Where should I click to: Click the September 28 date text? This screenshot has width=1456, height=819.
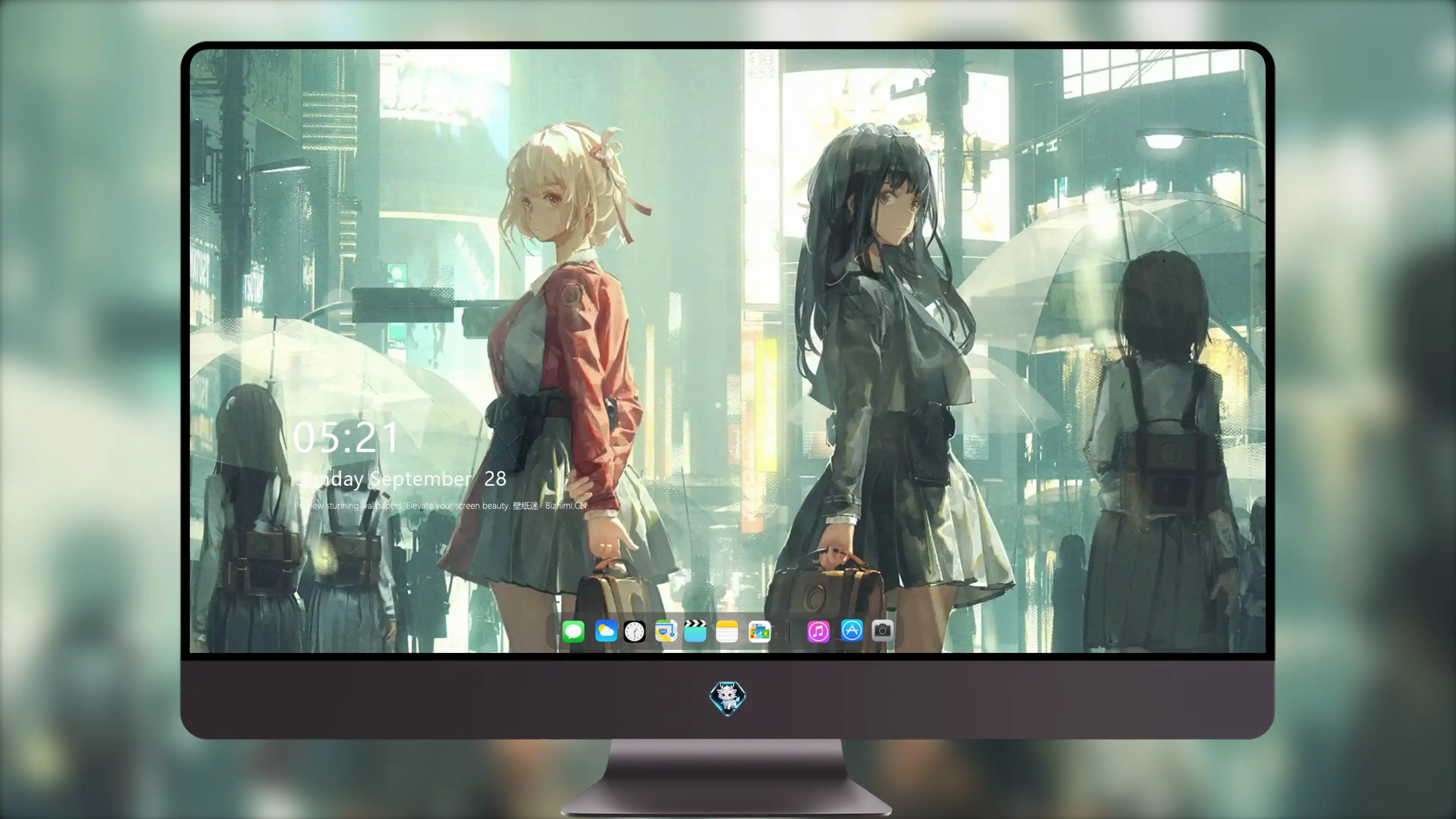click(x=401, y=479)
